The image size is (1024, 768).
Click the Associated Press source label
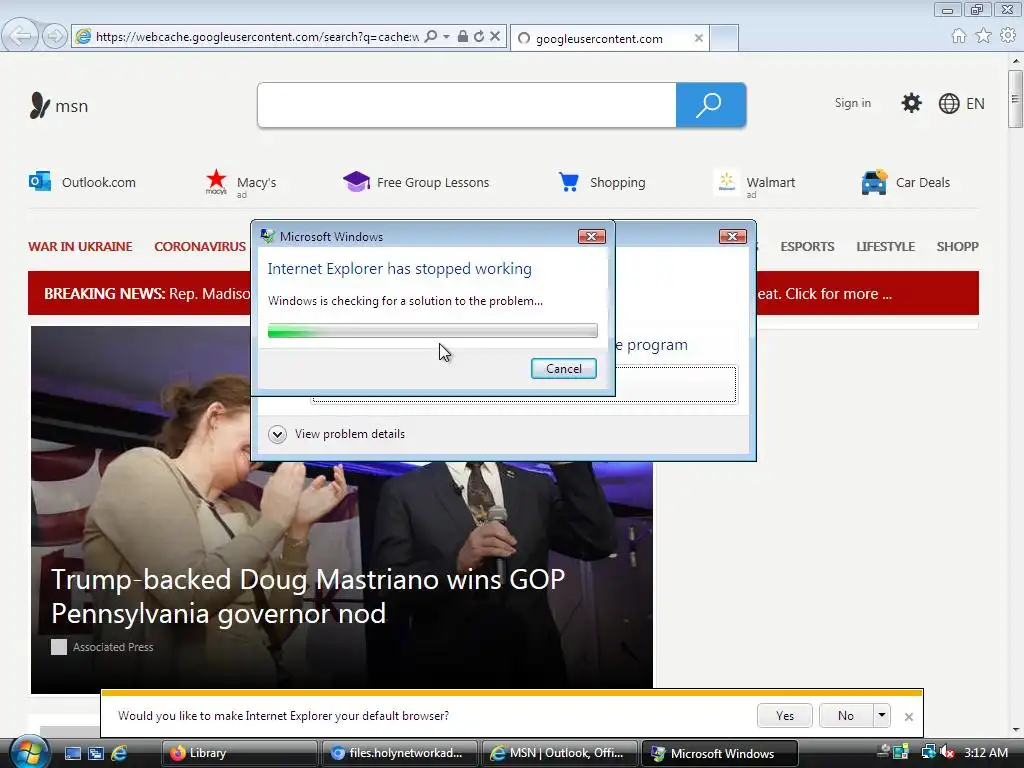(x=113, y=647)
